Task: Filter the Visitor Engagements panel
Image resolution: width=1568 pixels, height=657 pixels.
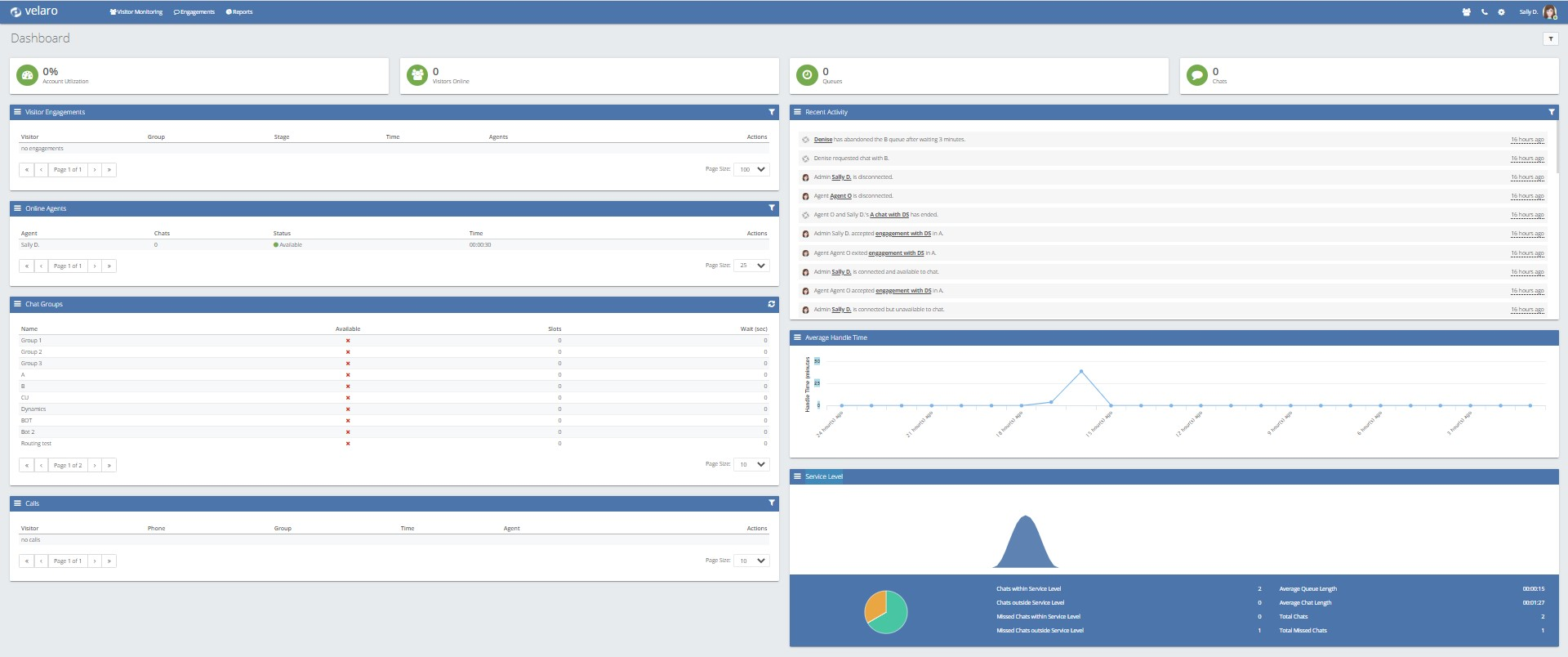Action: tap(771, 112)
